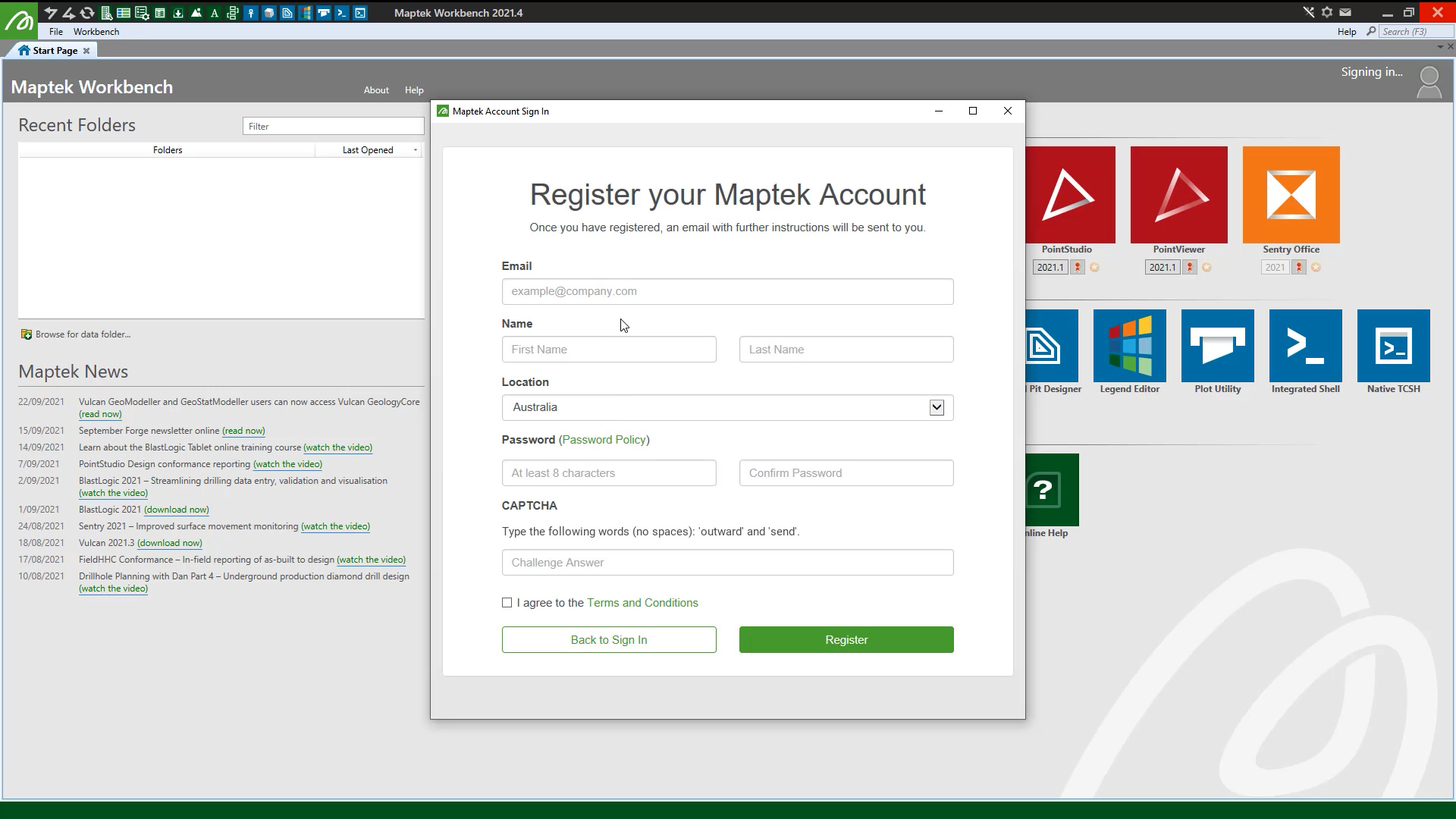Launch the PointStudio application tile

(x=1070, y=195)
